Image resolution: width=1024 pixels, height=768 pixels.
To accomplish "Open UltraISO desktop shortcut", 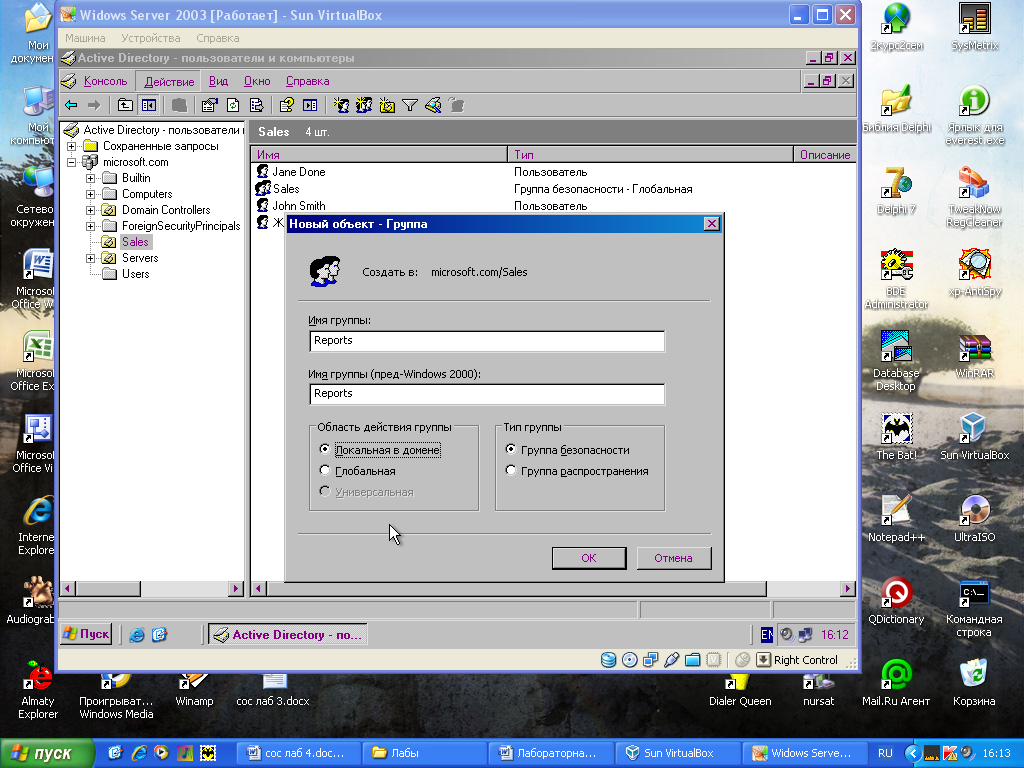I will [x=974, y=518].
